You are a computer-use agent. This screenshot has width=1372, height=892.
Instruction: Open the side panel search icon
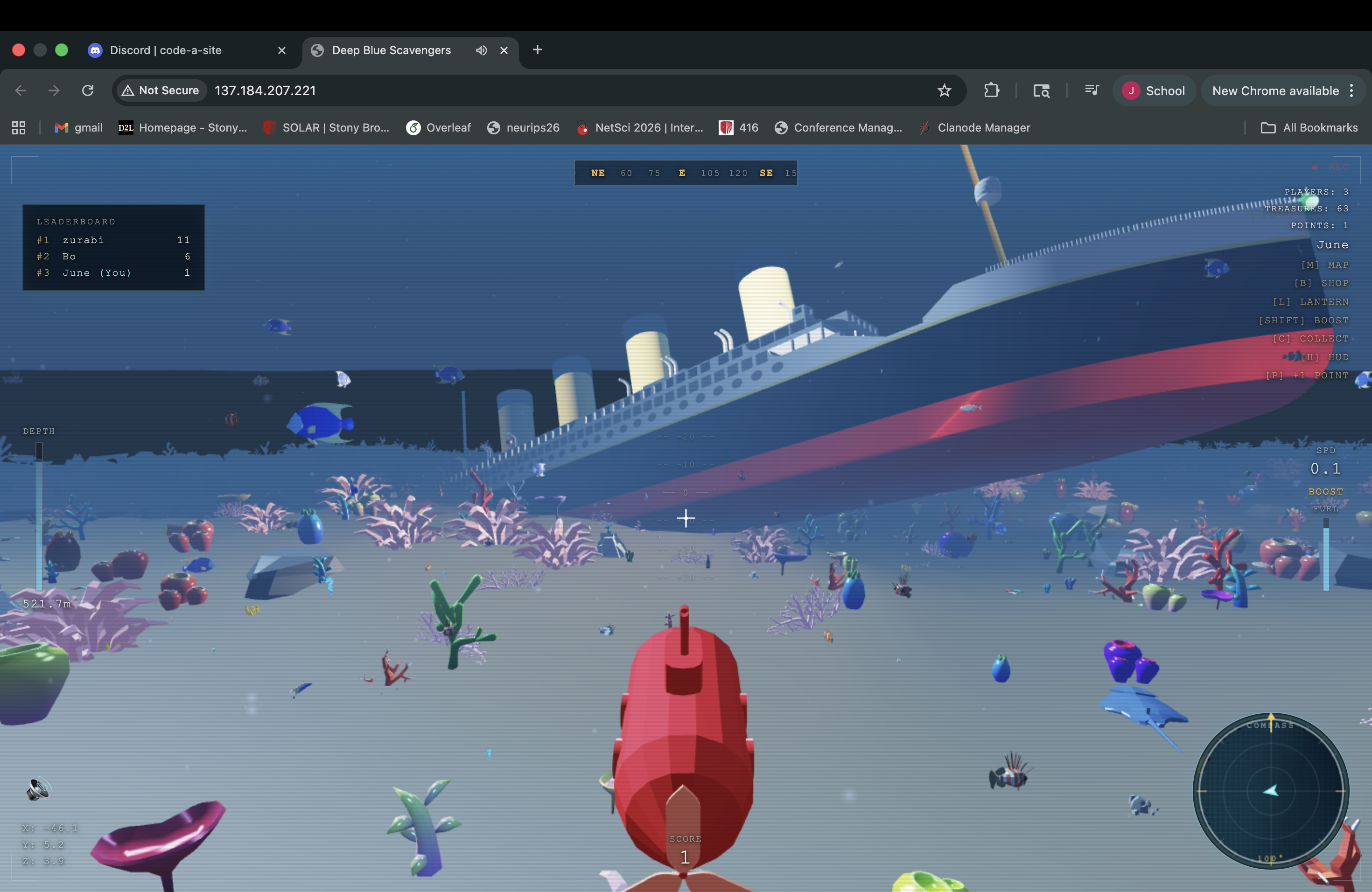1041,91
